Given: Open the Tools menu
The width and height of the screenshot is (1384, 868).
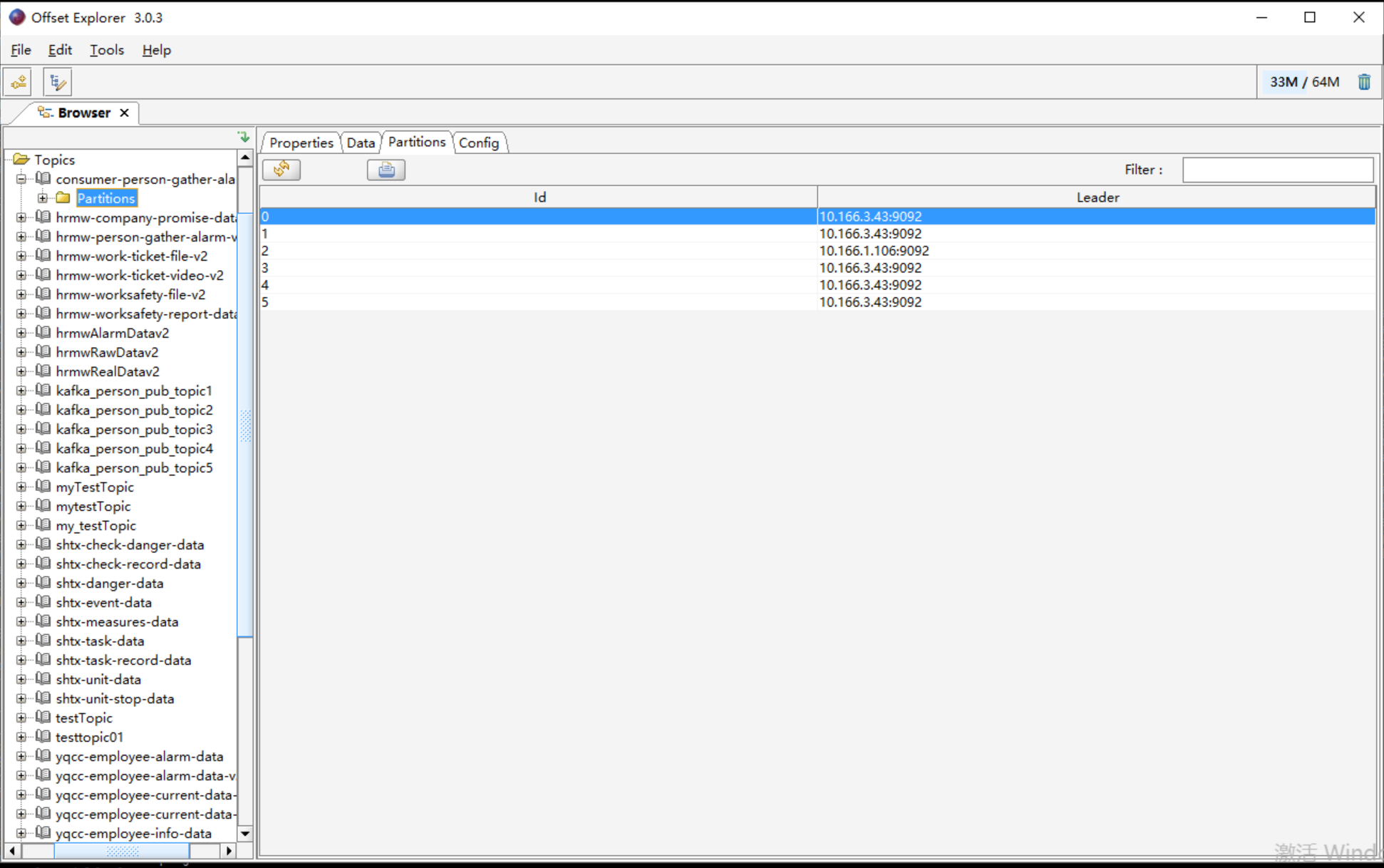Looking at the screenshot, I should click(107, 50).
